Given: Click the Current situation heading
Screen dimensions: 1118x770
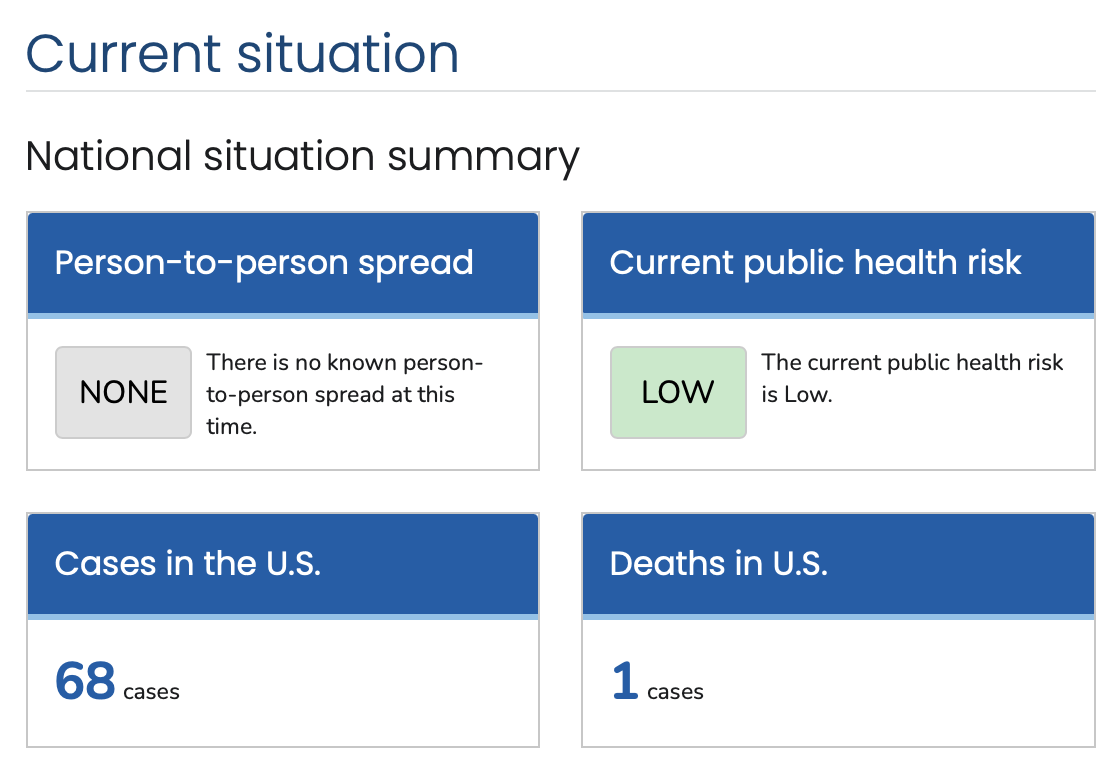Looking at the screenshot, I should point(242,54).
